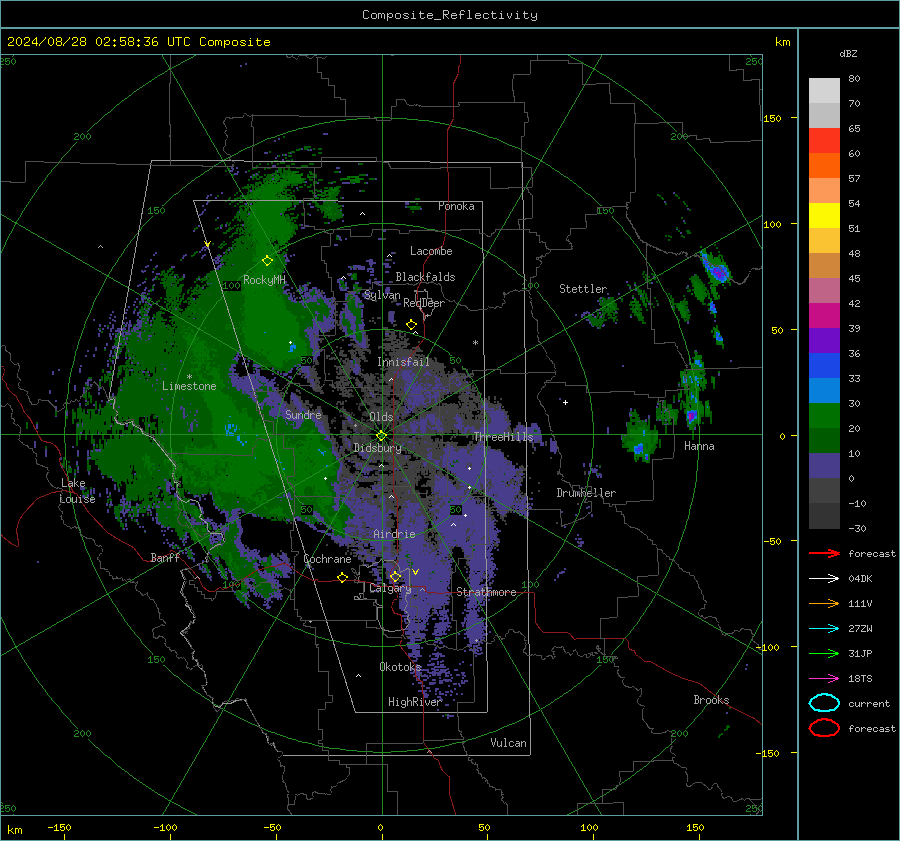900x841 pixels.
Task: Click the Lake Louise label
Action: (x=77, y=491)
